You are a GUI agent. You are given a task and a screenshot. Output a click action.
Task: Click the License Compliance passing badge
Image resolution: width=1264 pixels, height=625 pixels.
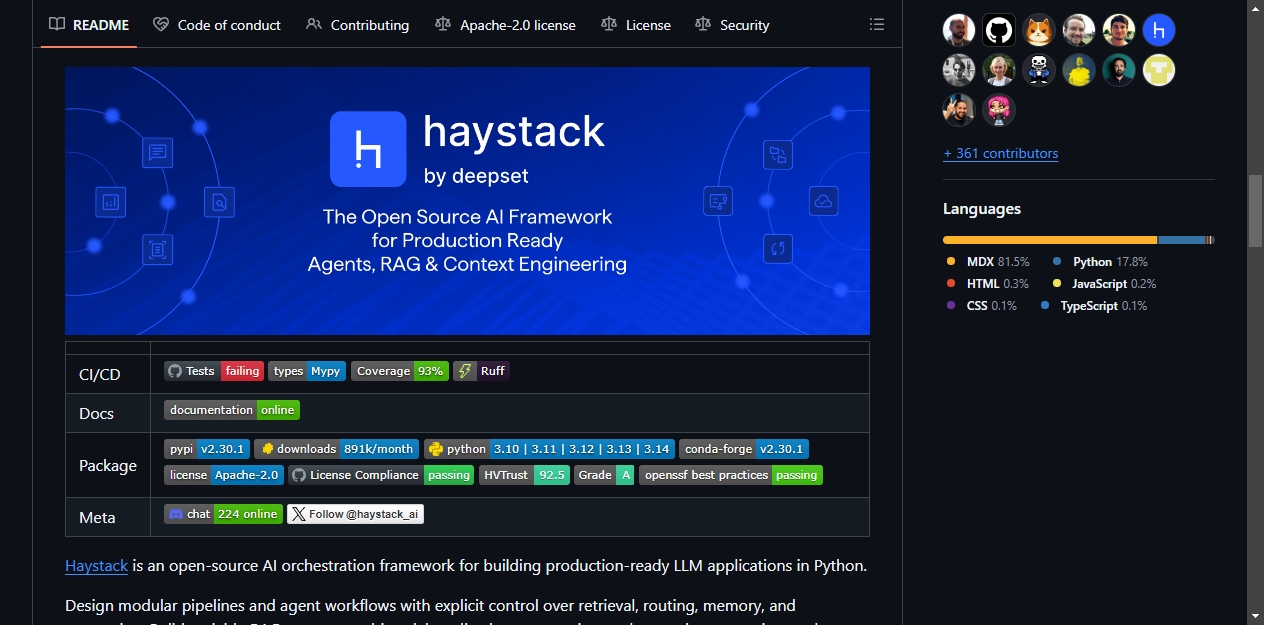[x=382, y=475]
